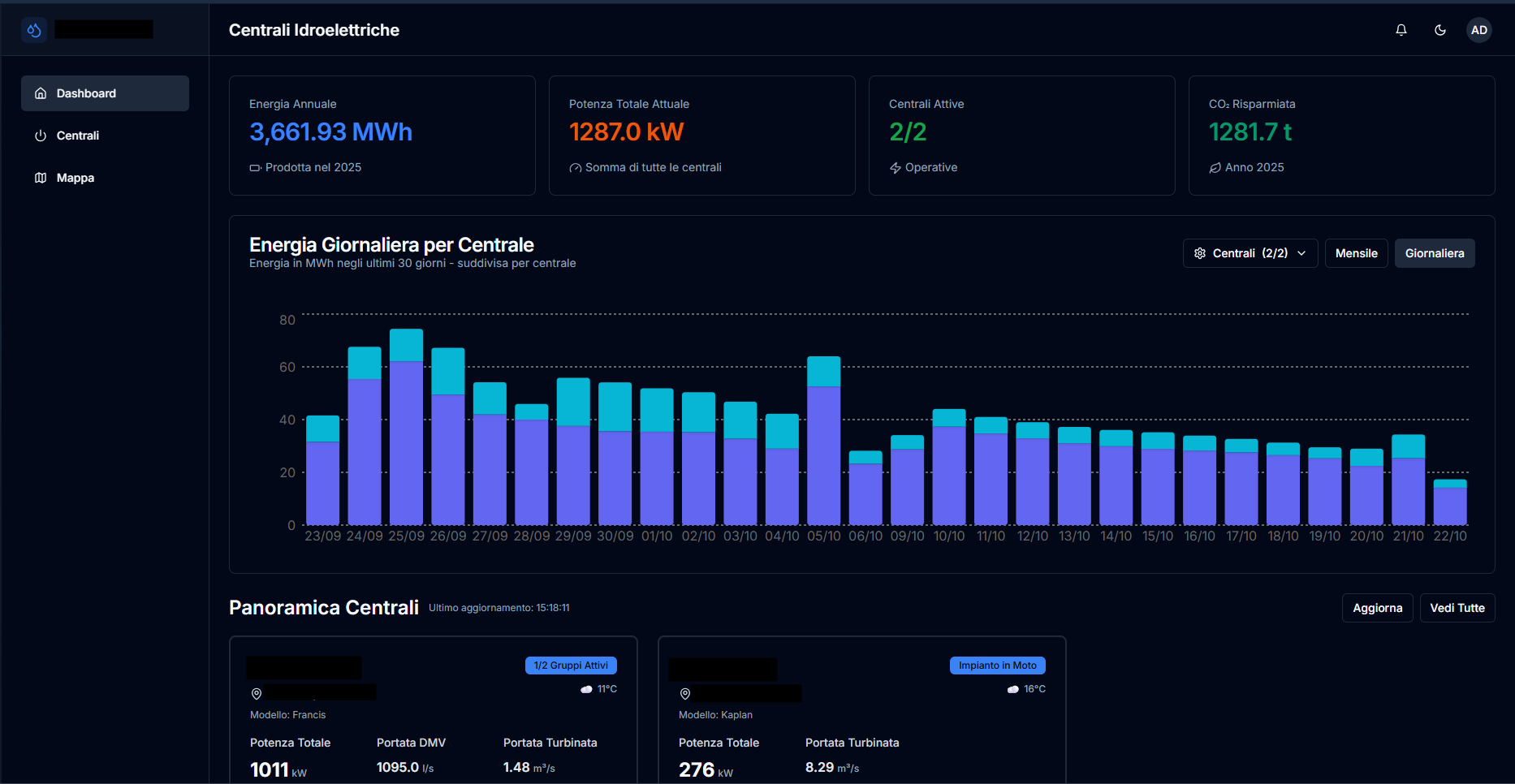1515x784 pixels.
Task: Click the lightning icon under Centrali Attive
Action: (x=895, y=167)
